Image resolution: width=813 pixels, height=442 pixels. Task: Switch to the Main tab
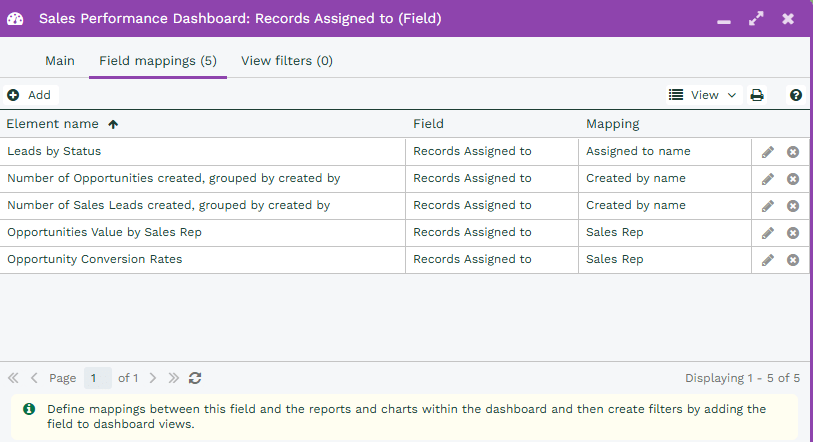60,61
